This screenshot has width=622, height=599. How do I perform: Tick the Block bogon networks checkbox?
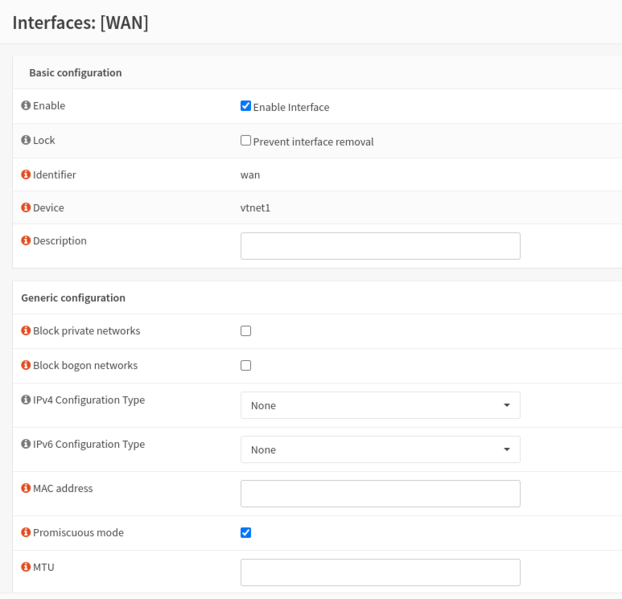point(246,366)
